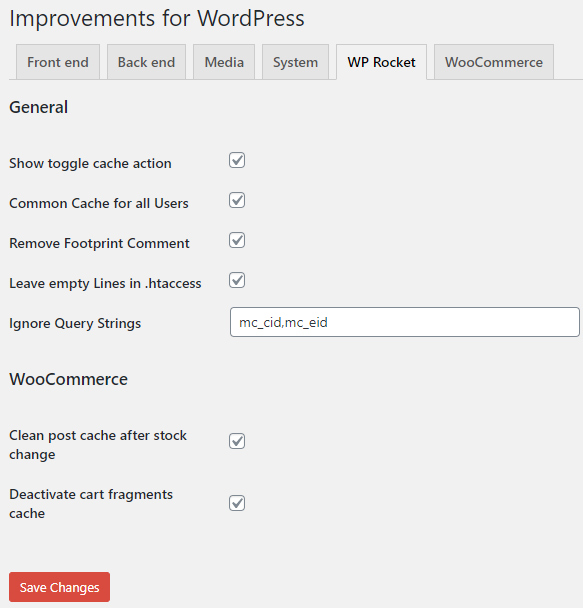The width and height of the screenshot is (583, 608).
Task: Switch to the Front end tab
Action: click(x=58, y=62)
